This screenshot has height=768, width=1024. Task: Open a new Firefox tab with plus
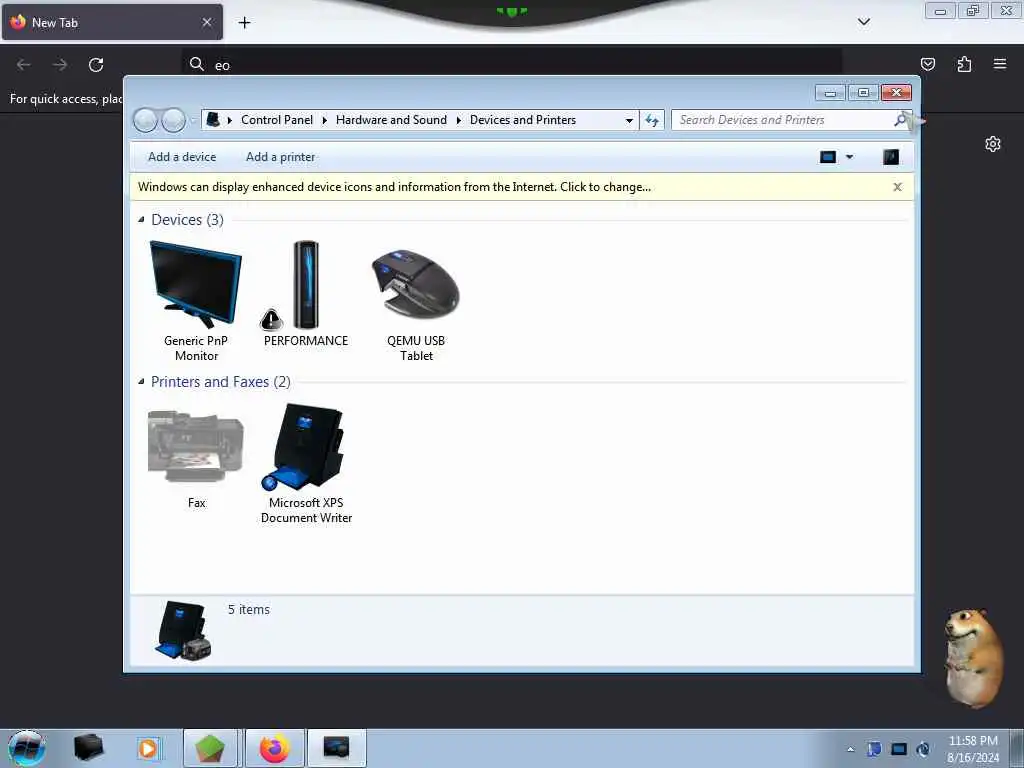click(244, 23)
